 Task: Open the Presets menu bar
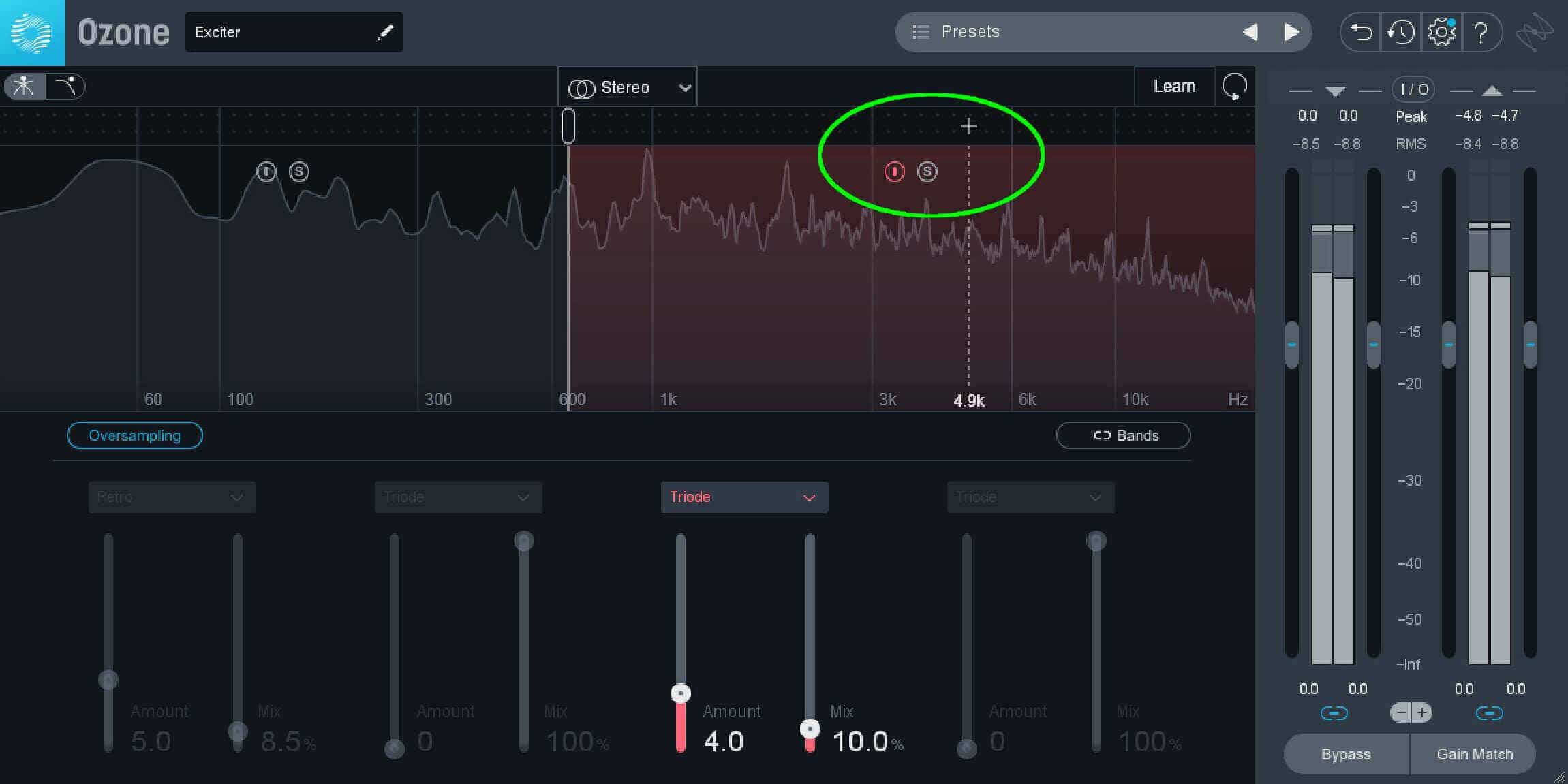1103,32
